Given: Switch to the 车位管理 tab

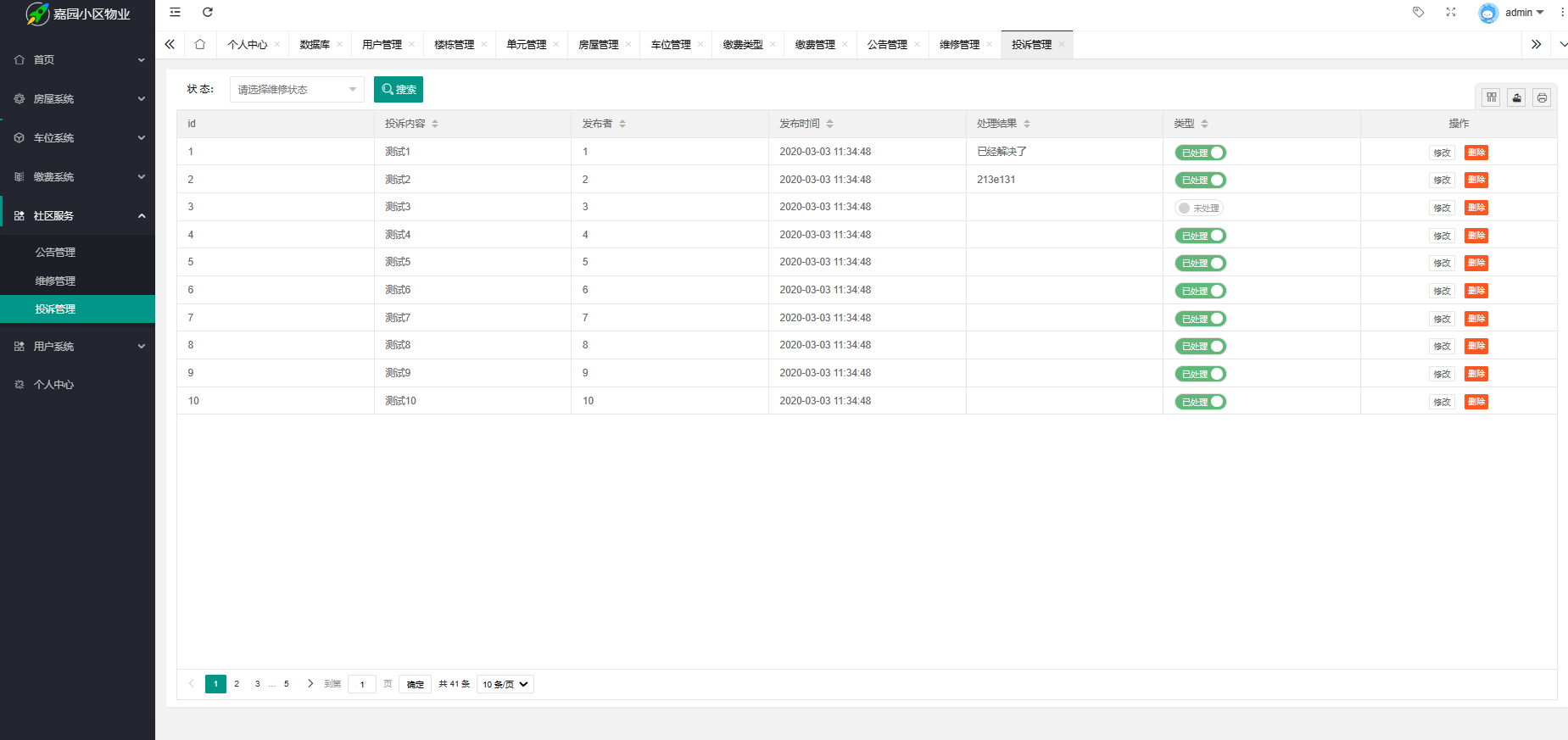Looking at the screenshot, I should [x=671, y=44].
